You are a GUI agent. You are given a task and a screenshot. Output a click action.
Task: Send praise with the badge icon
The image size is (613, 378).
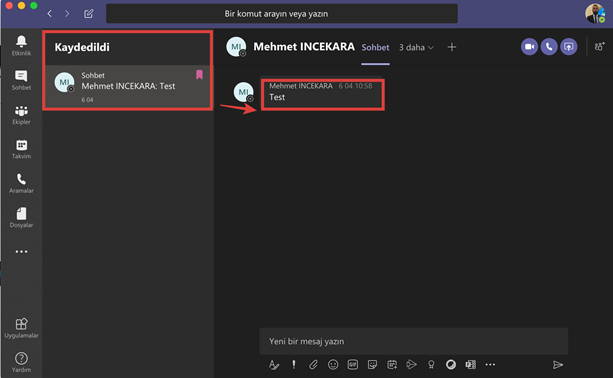431,365
